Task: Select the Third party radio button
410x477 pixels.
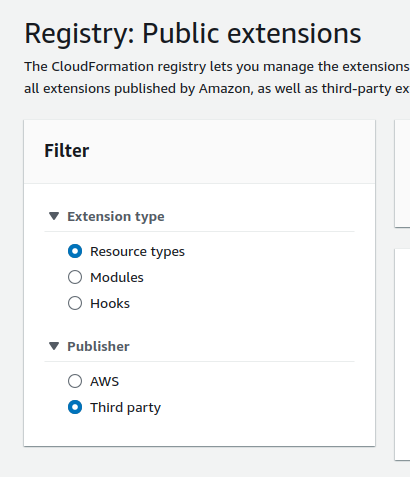Action: point(75,407)
